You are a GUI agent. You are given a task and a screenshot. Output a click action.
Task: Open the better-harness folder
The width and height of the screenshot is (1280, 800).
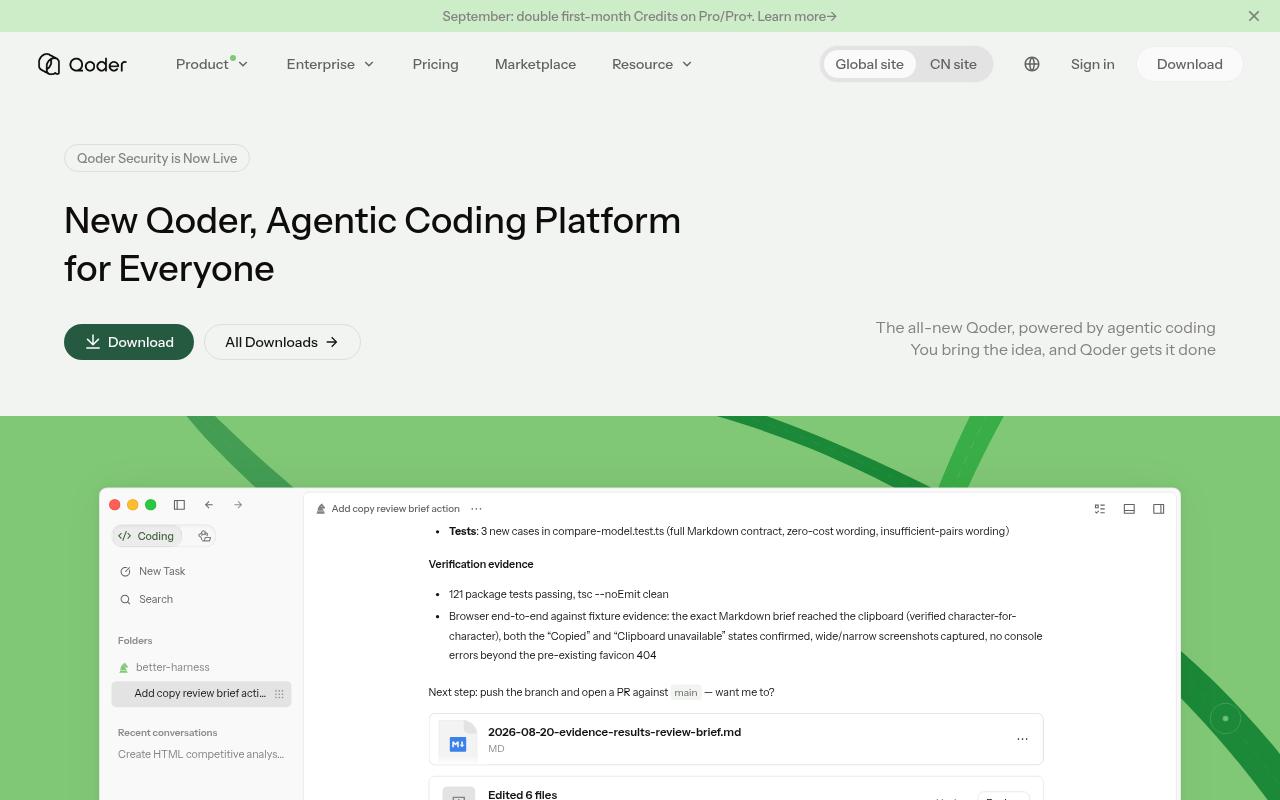click(164, 667)
